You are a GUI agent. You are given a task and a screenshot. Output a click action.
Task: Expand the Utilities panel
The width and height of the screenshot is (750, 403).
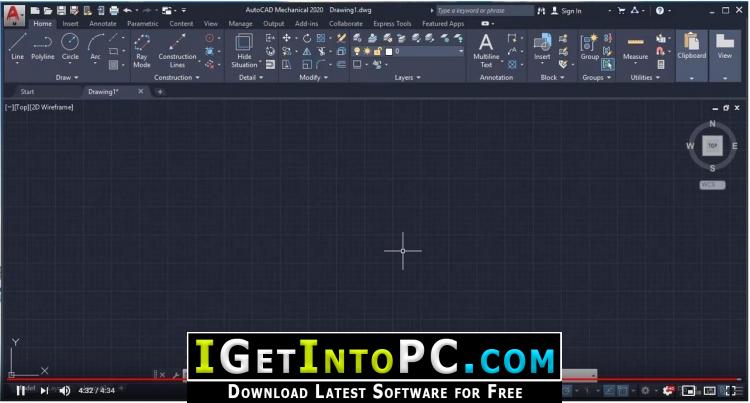(x=645, y=77)
